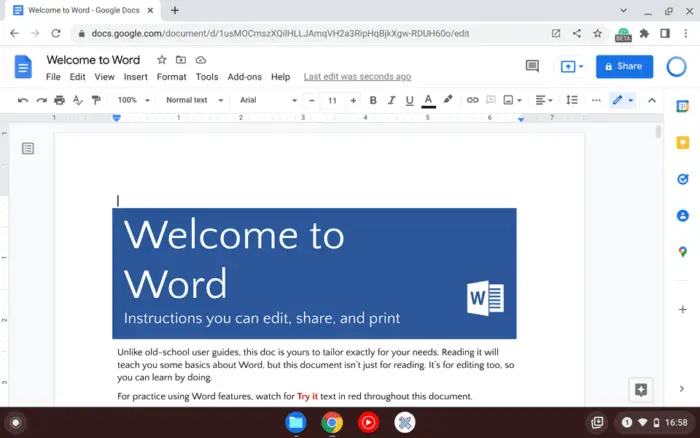Screen dimensions: 700x438
Task: Reload the page in Chrome
Action: [56, 33]
